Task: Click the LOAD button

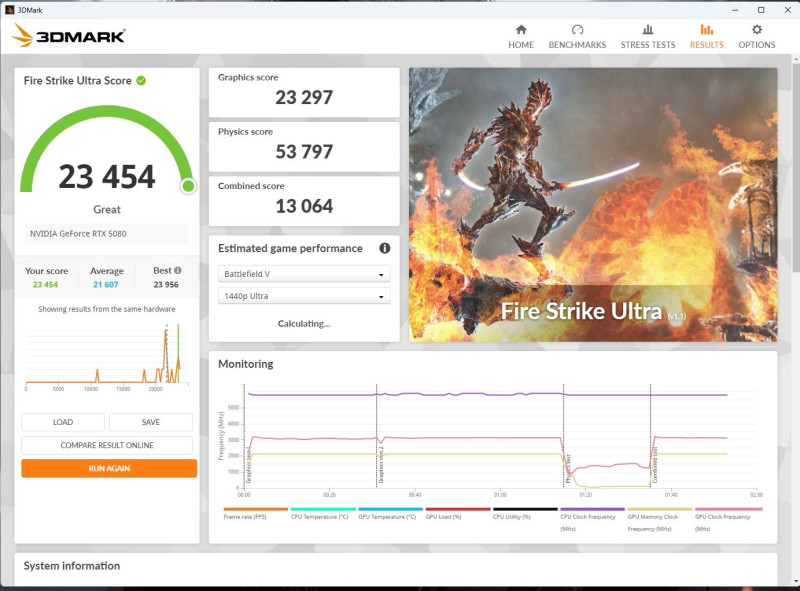Action: 63,422
